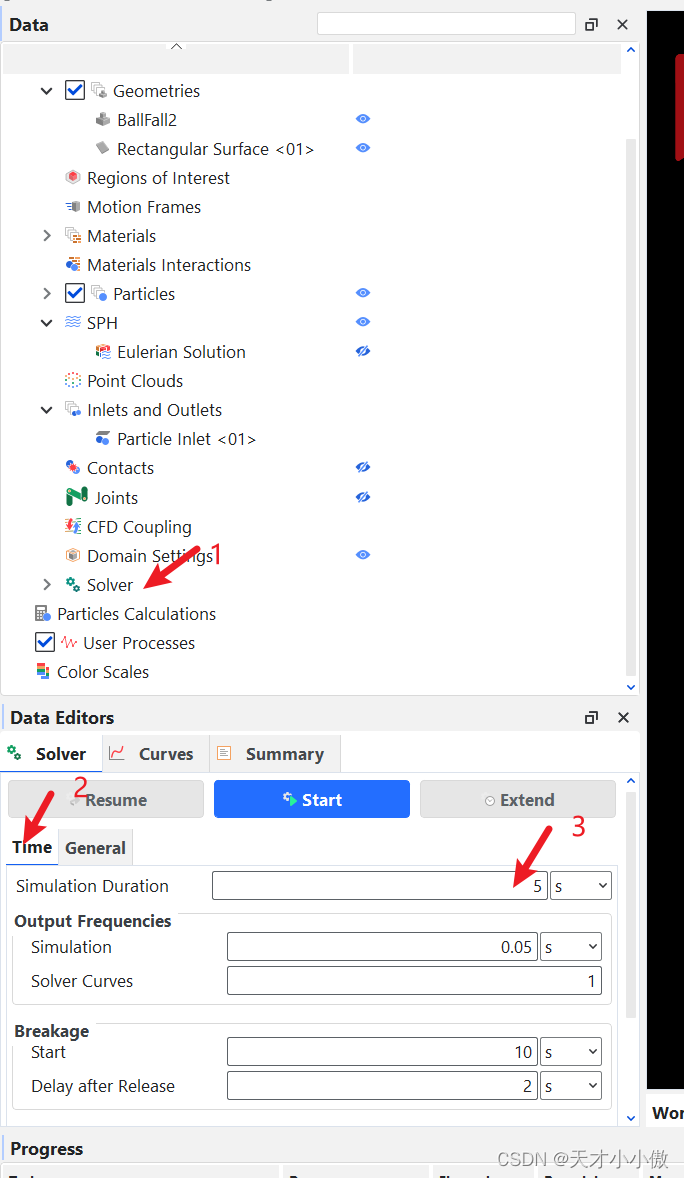
Task: Click the Breakage Start value field
Action: pos(382,1052)
